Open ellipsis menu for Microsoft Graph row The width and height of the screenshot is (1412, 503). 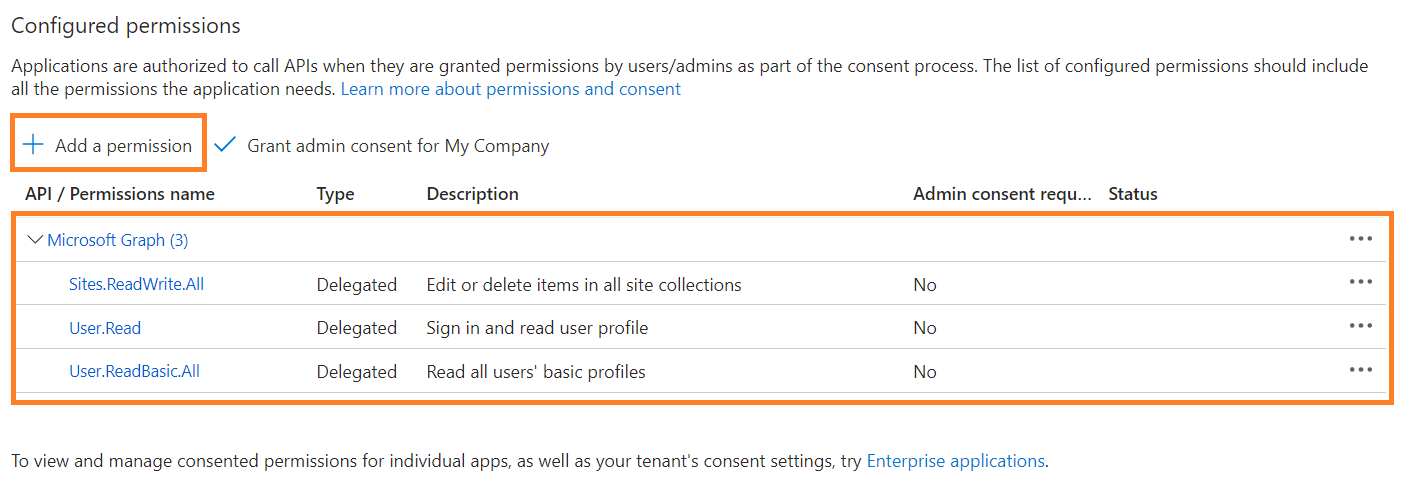[x=1360, y=239]
